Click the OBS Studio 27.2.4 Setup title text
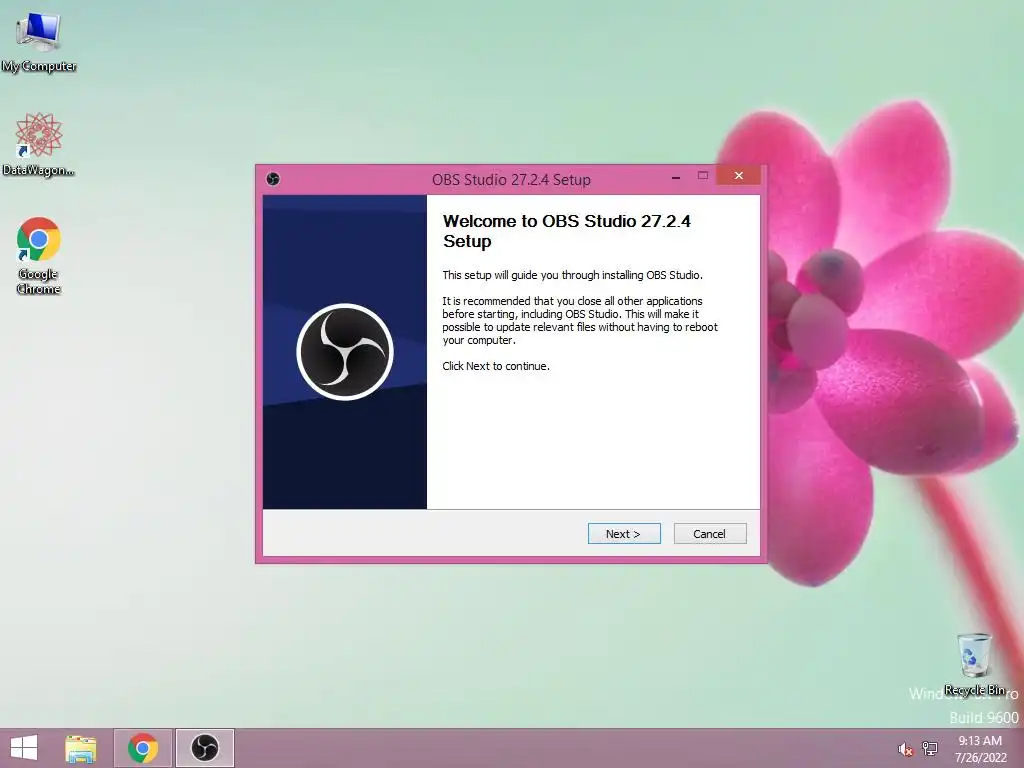The width and height of the screenshot is (1024, 768). [511, 180]
